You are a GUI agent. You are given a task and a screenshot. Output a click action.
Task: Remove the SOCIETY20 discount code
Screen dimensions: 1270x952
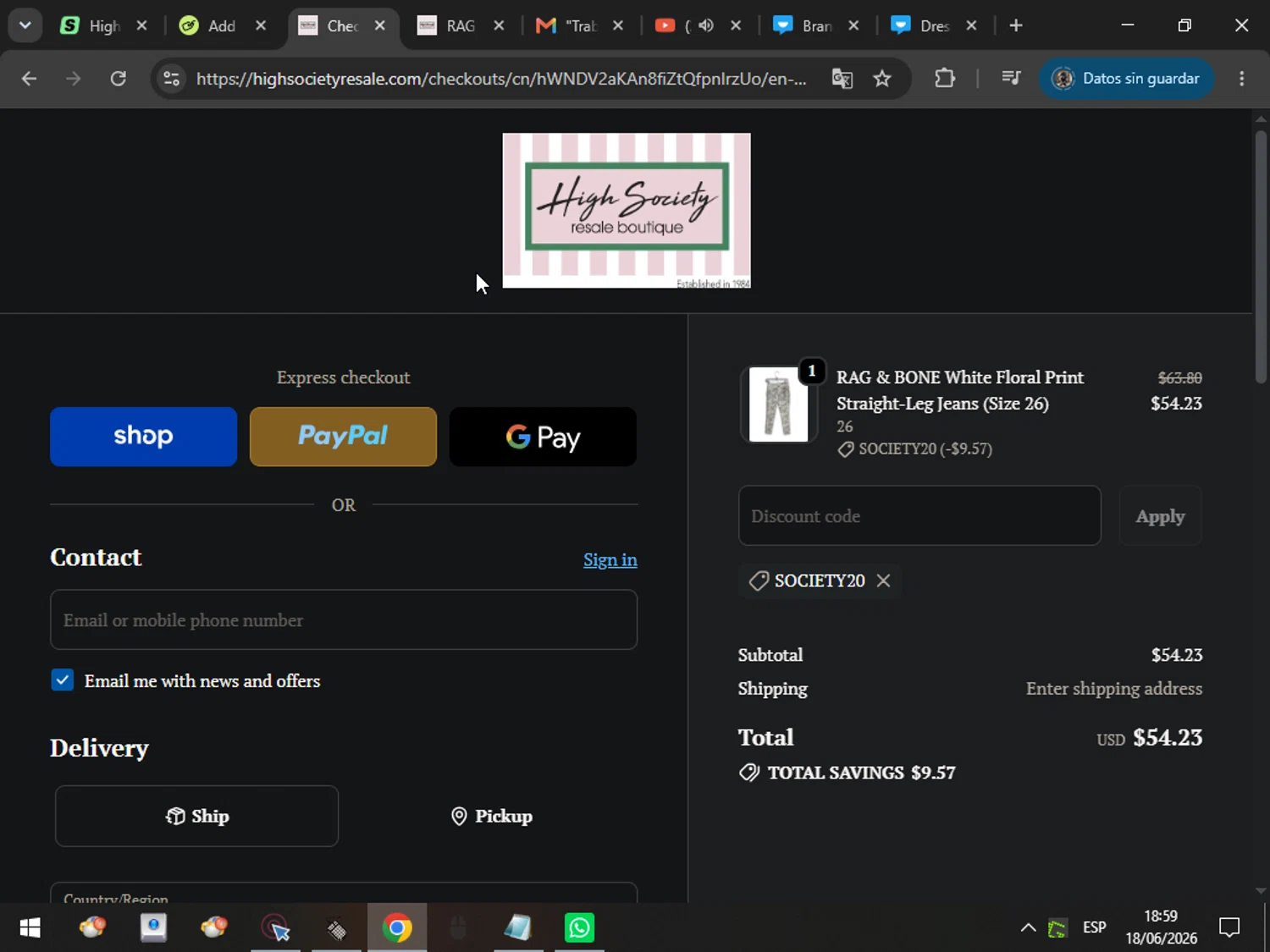pos(883,581)
